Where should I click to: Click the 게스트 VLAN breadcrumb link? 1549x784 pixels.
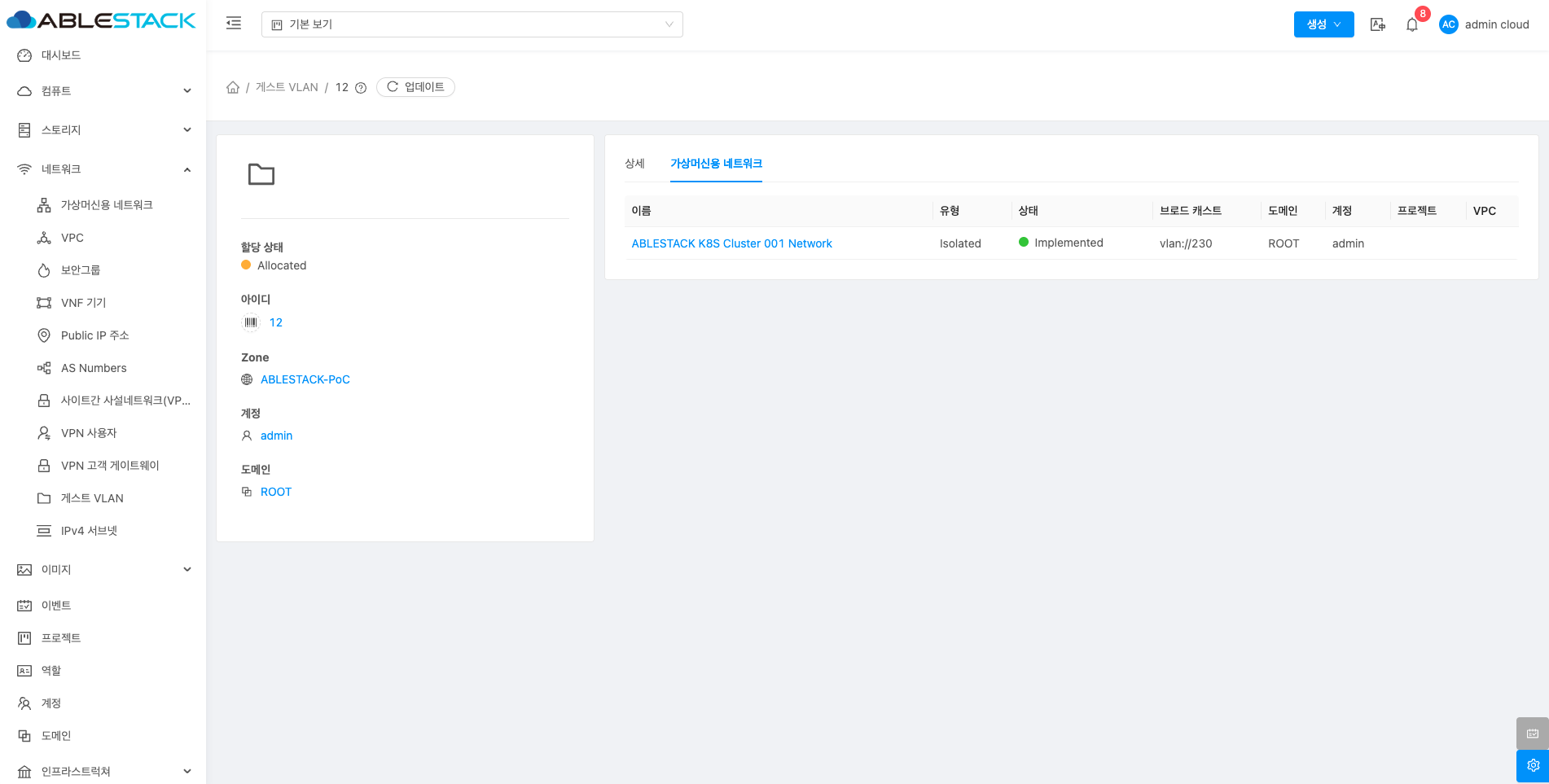coord(287,87)
